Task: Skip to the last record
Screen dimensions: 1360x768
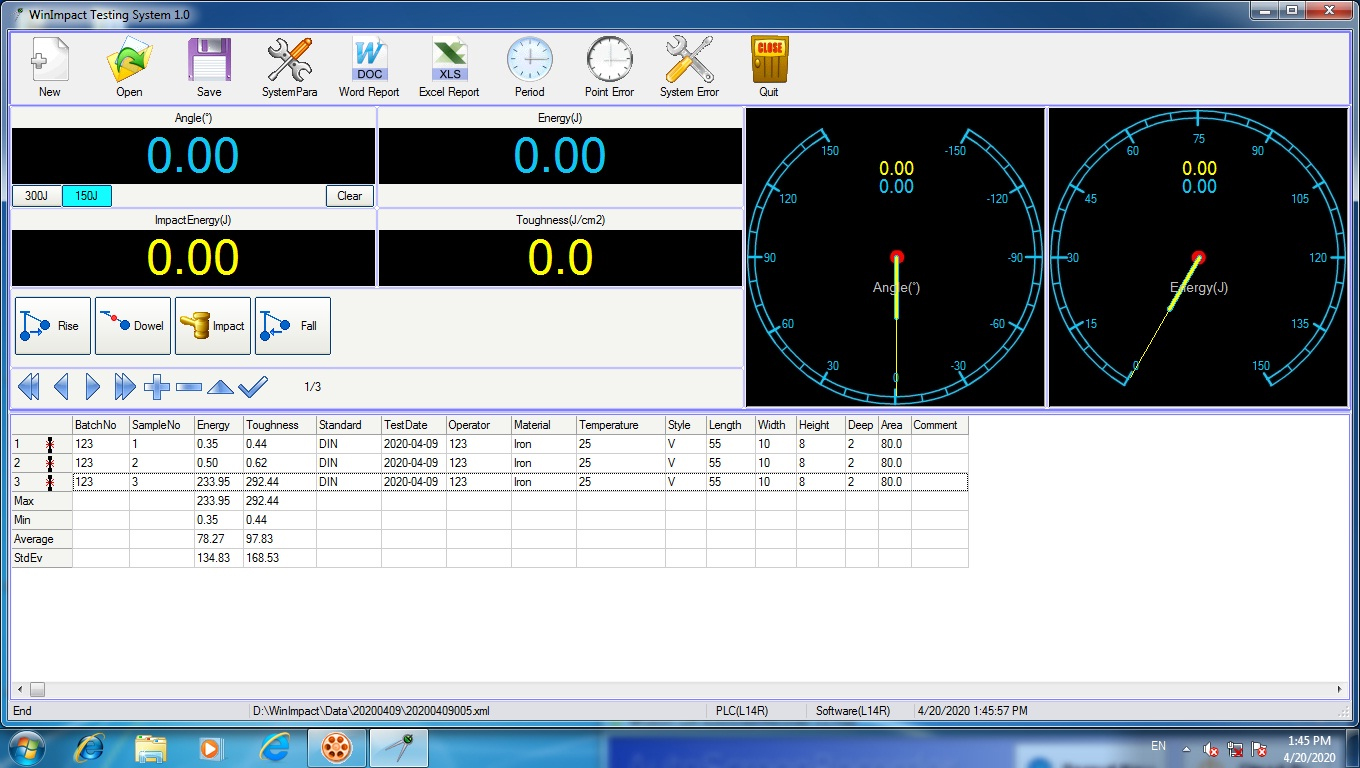Action: [124, 386]
